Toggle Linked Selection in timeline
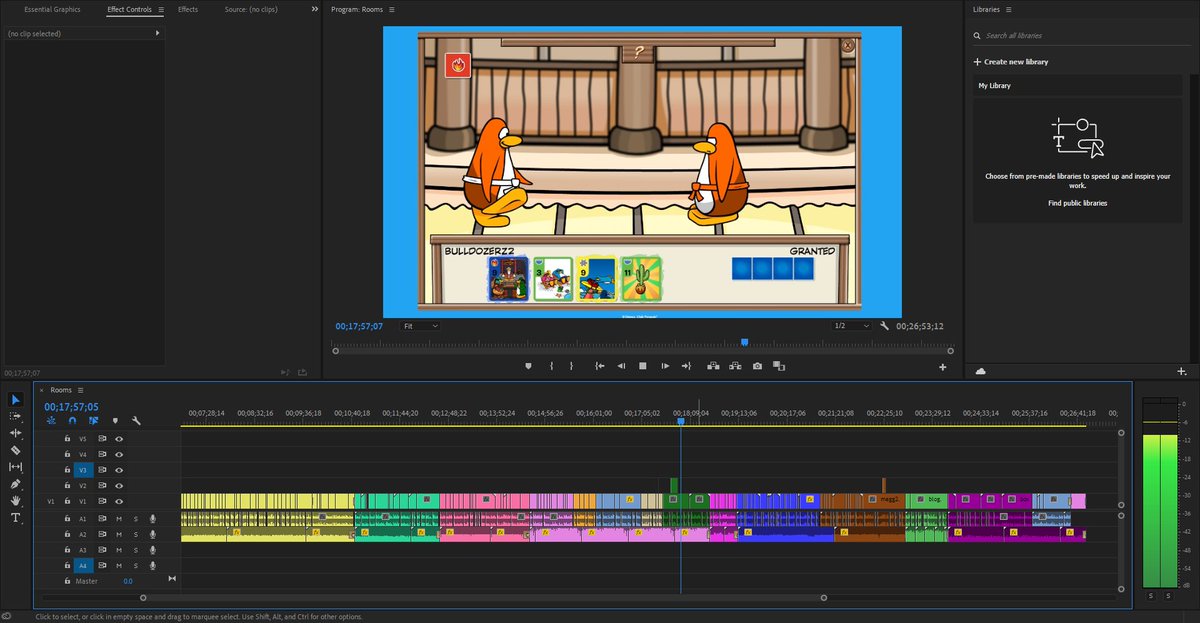1200x623 pixels. point(94,421)
